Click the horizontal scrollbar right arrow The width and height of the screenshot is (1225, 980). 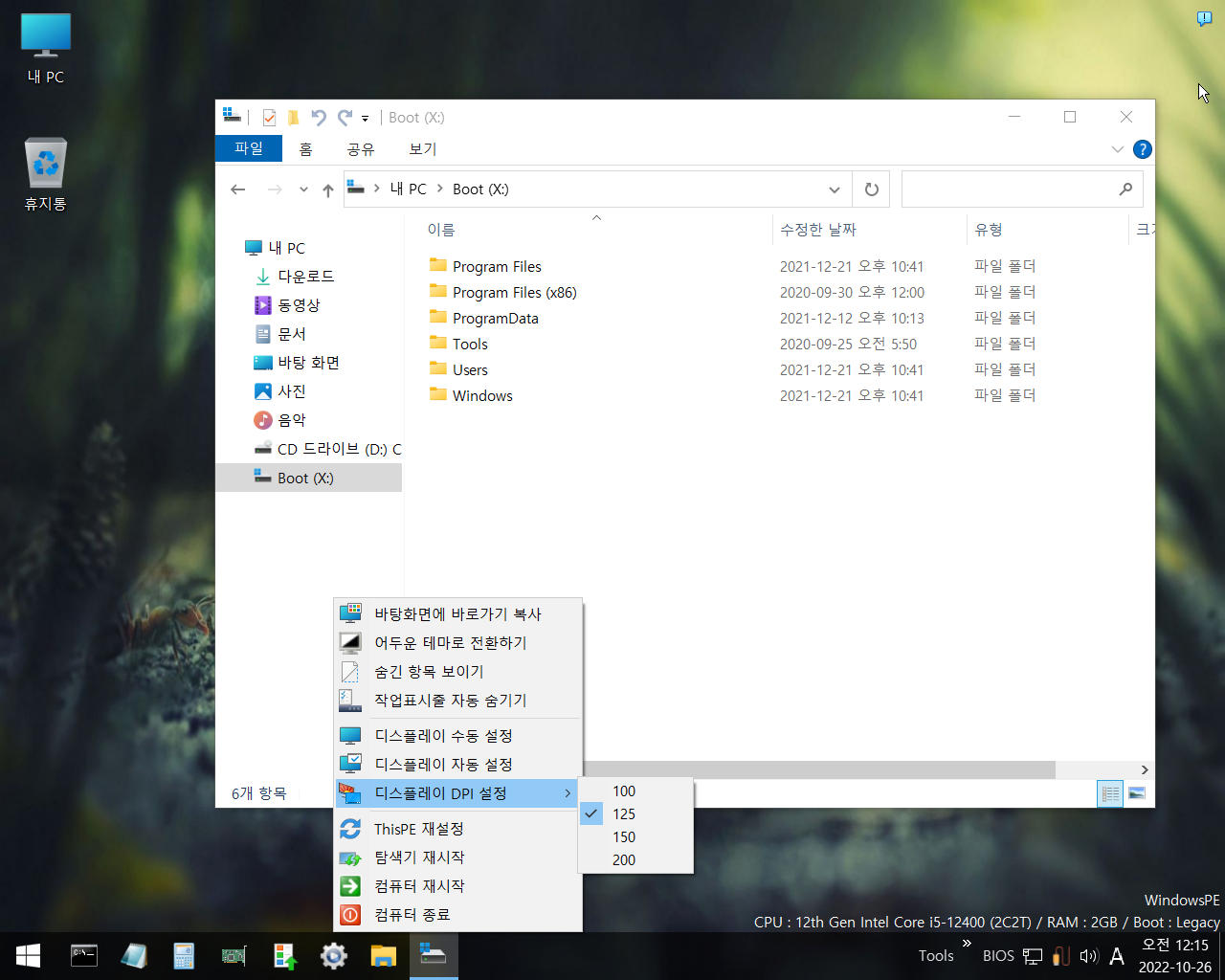tap(1145, 769)
